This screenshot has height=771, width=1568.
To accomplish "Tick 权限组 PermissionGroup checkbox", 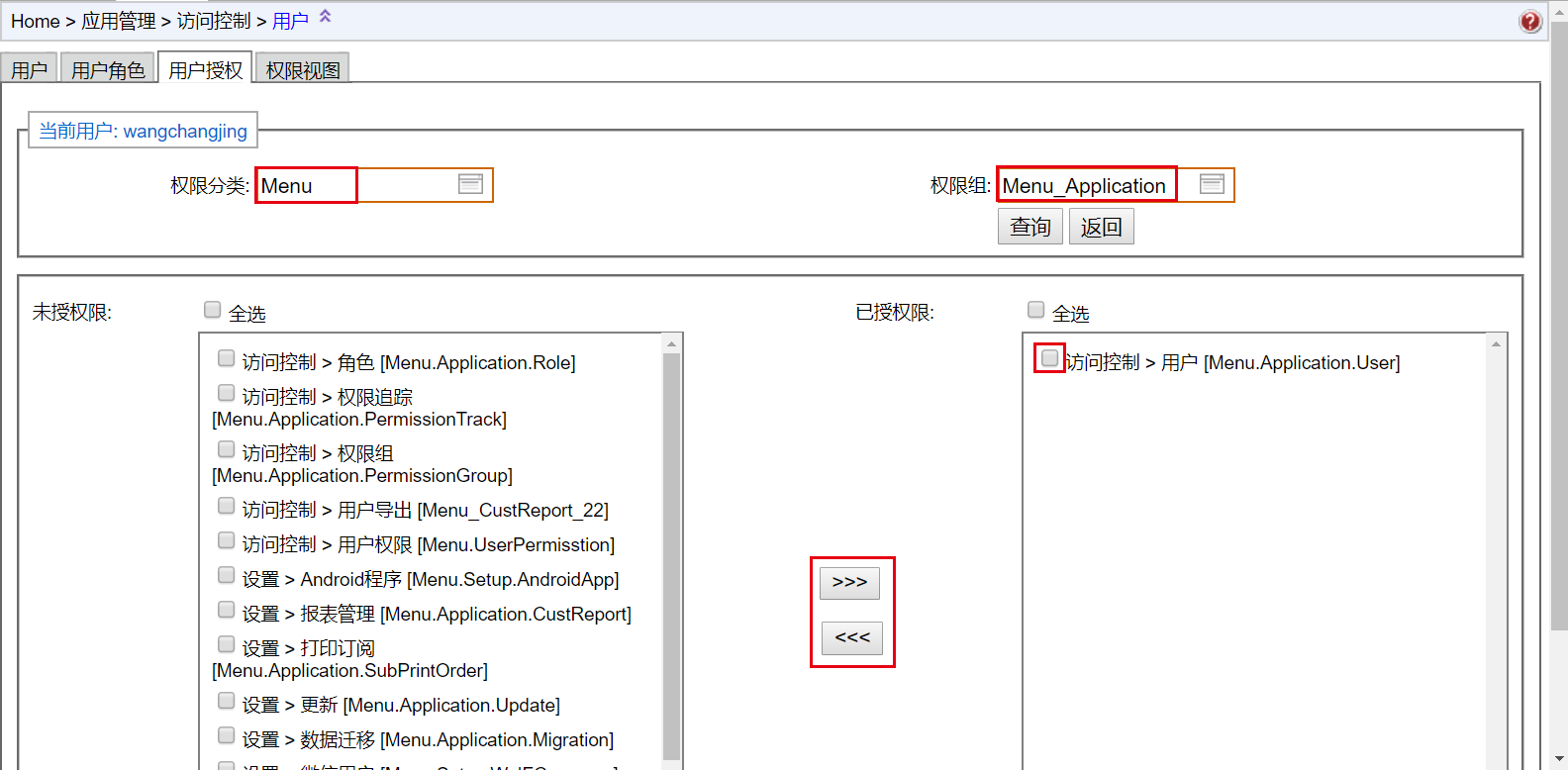I will pos(226,449).
